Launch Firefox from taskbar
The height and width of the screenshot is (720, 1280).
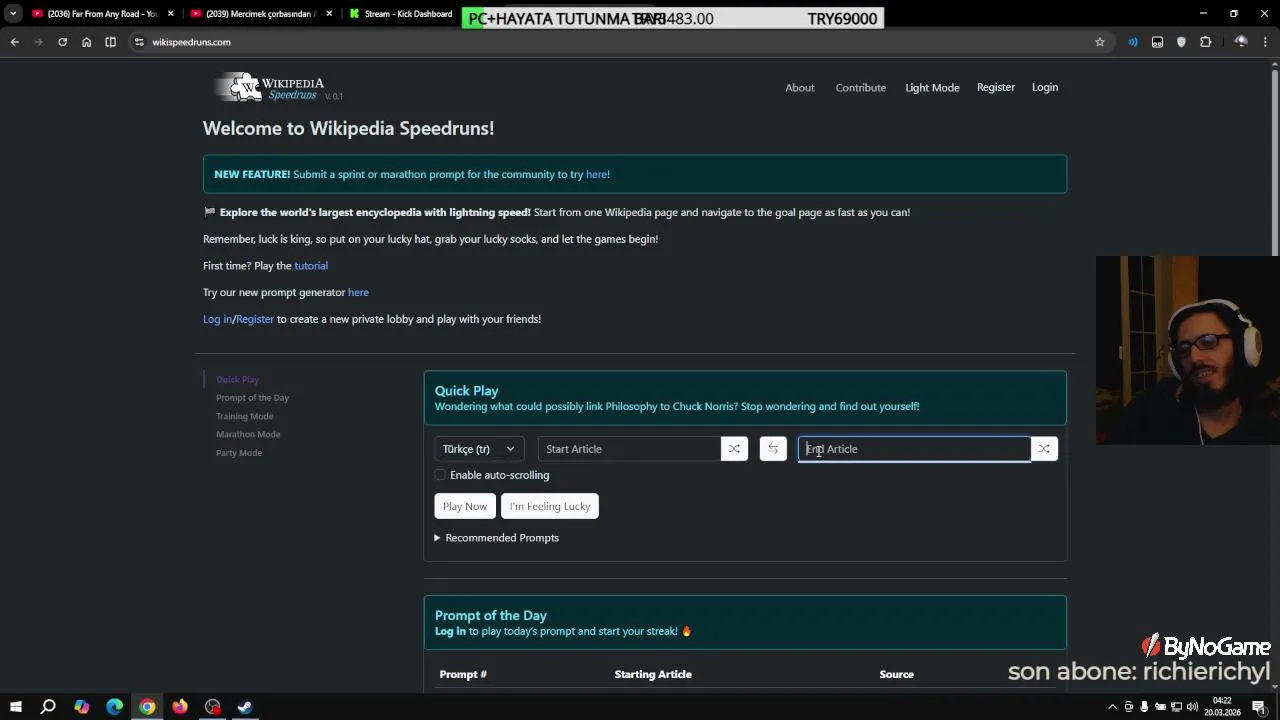[180, 707]
